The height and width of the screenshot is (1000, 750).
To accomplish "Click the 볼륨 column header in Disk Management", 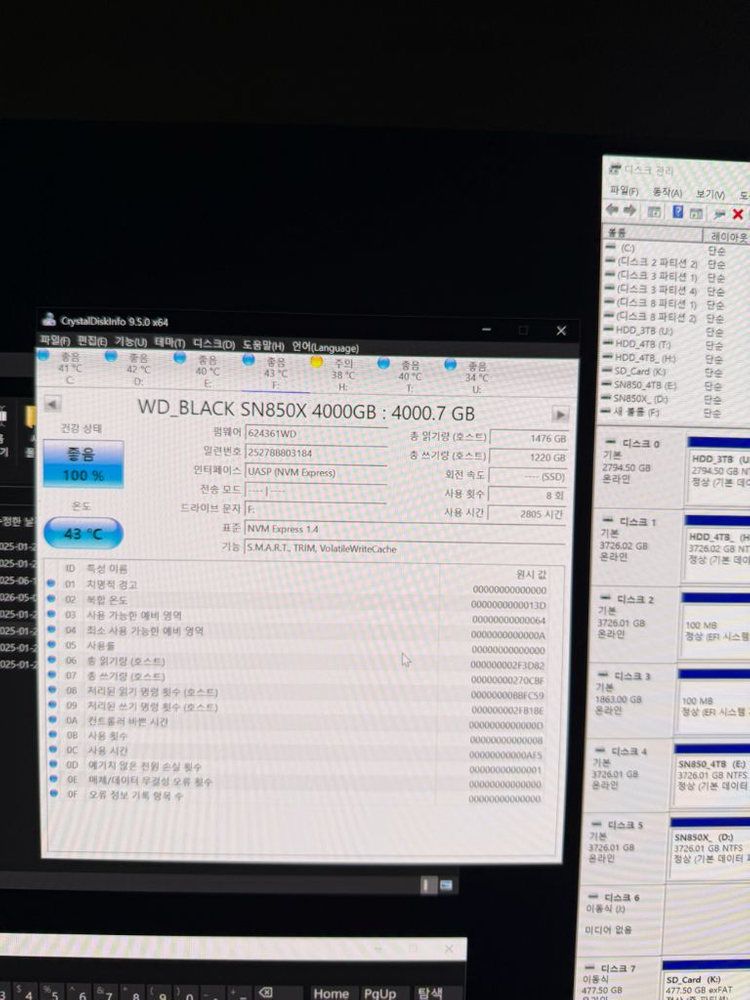I will (652, 233).
